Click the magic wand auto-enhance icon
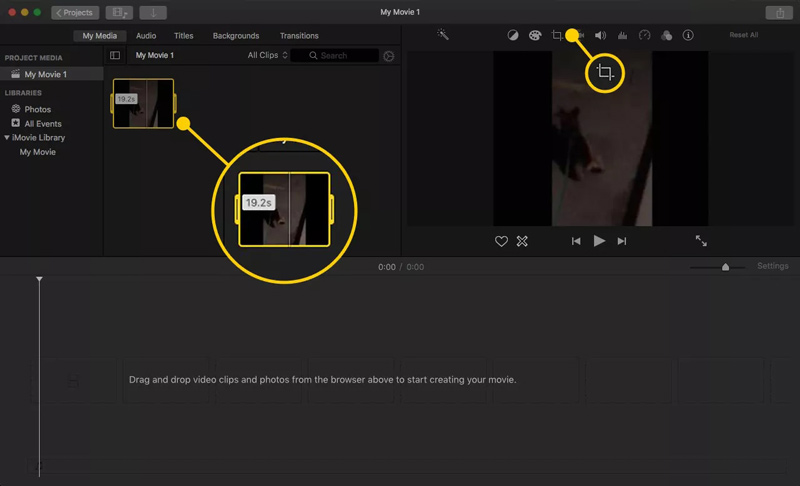The width and height of the screenshot is (800, 486). click(443, 35)
